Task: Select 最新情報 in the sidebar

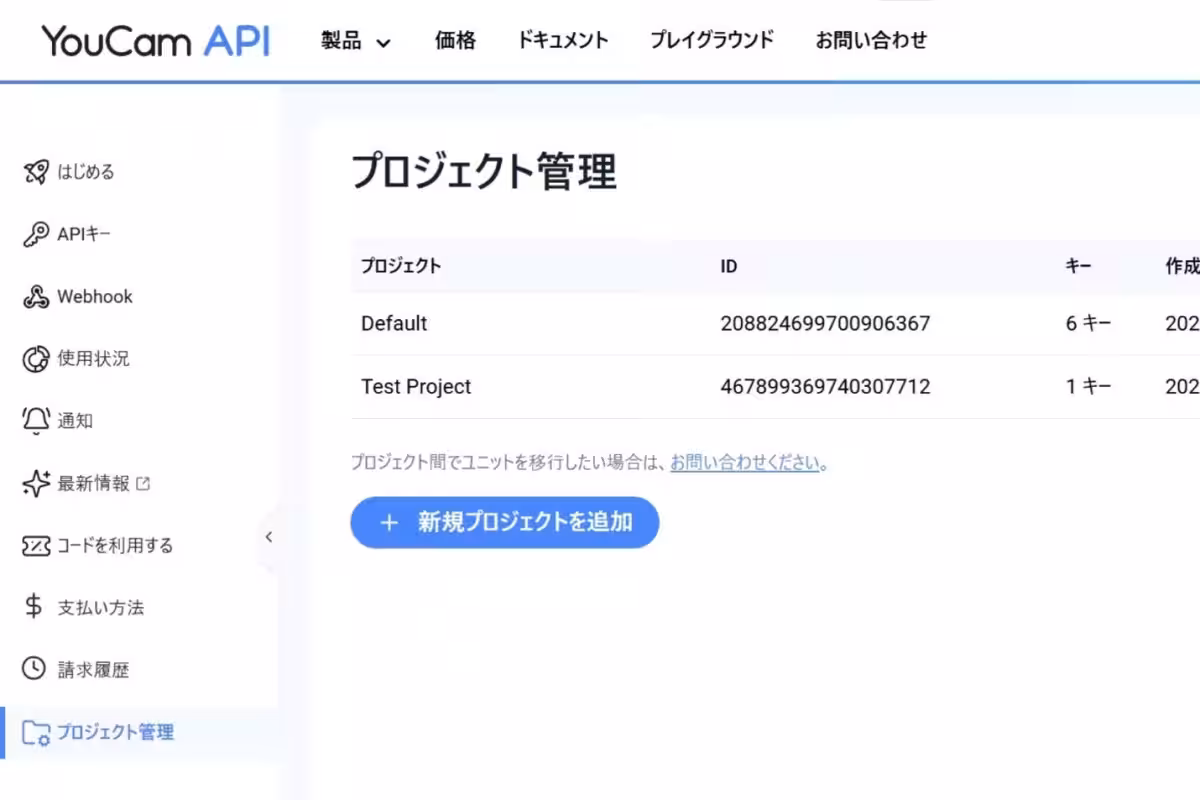Action: coord(93,484)
